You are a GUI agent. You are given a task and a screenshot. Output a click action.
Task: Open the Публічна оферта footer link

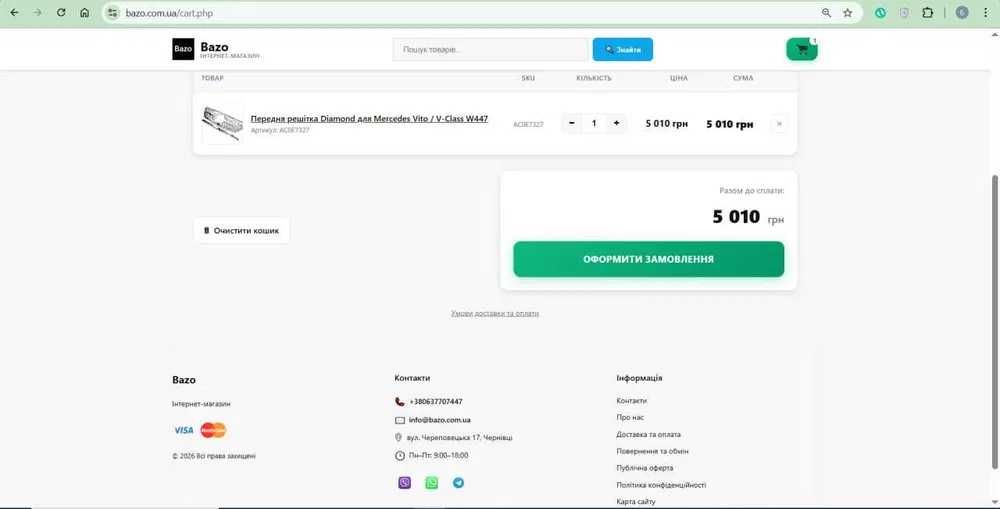[645, 468]
